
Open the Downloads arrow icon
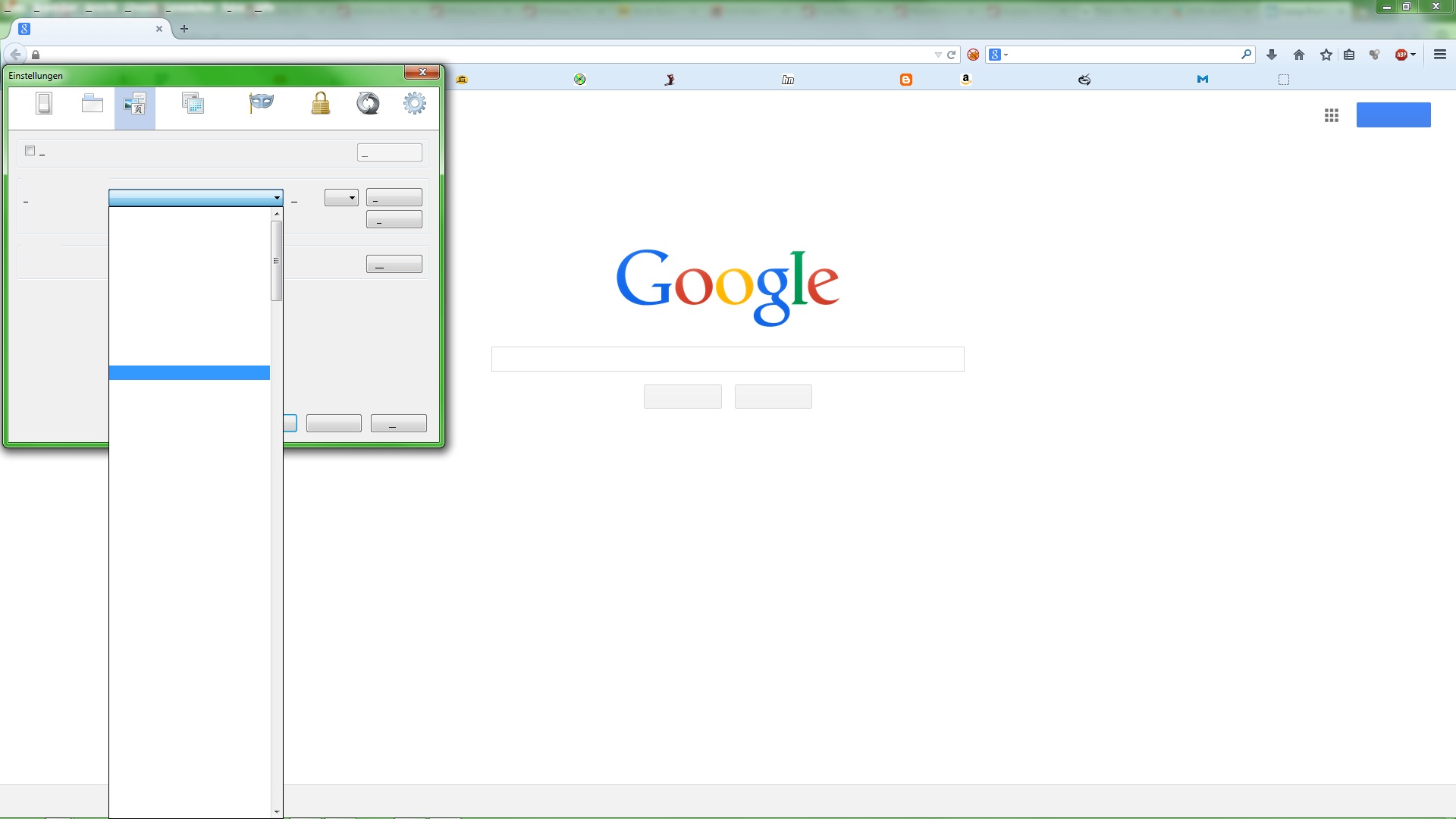coord(1272,55)
